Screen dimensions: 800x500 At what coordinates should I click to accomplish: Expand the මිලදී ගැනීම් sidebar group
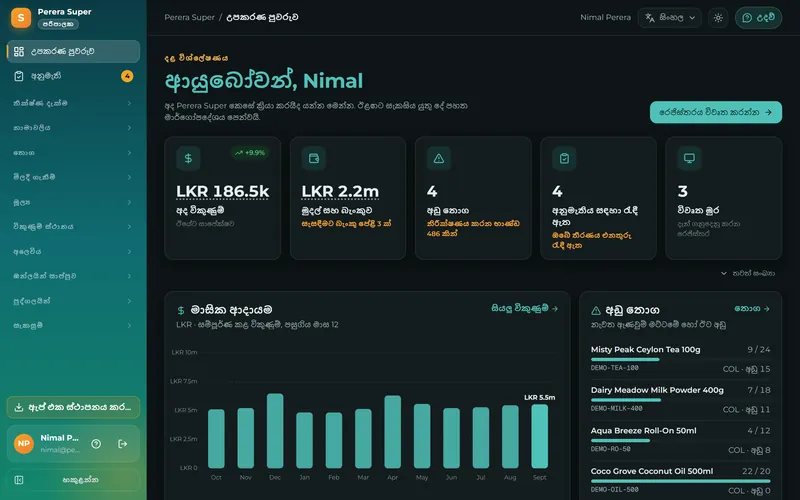click(73, 177)
